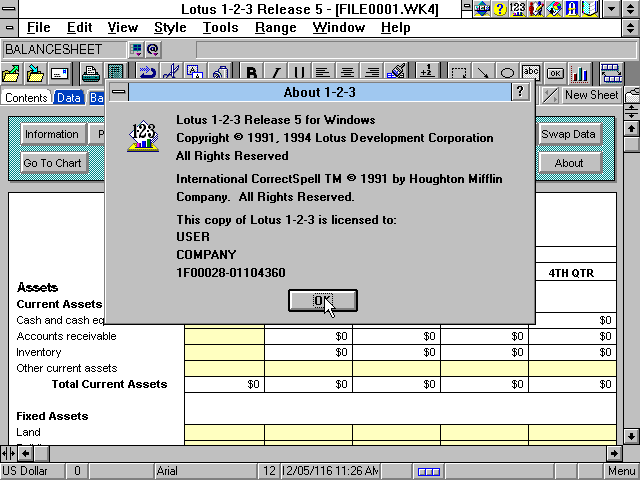Open the Help menu
The image size is (640, 480).
tap(396, 27)
